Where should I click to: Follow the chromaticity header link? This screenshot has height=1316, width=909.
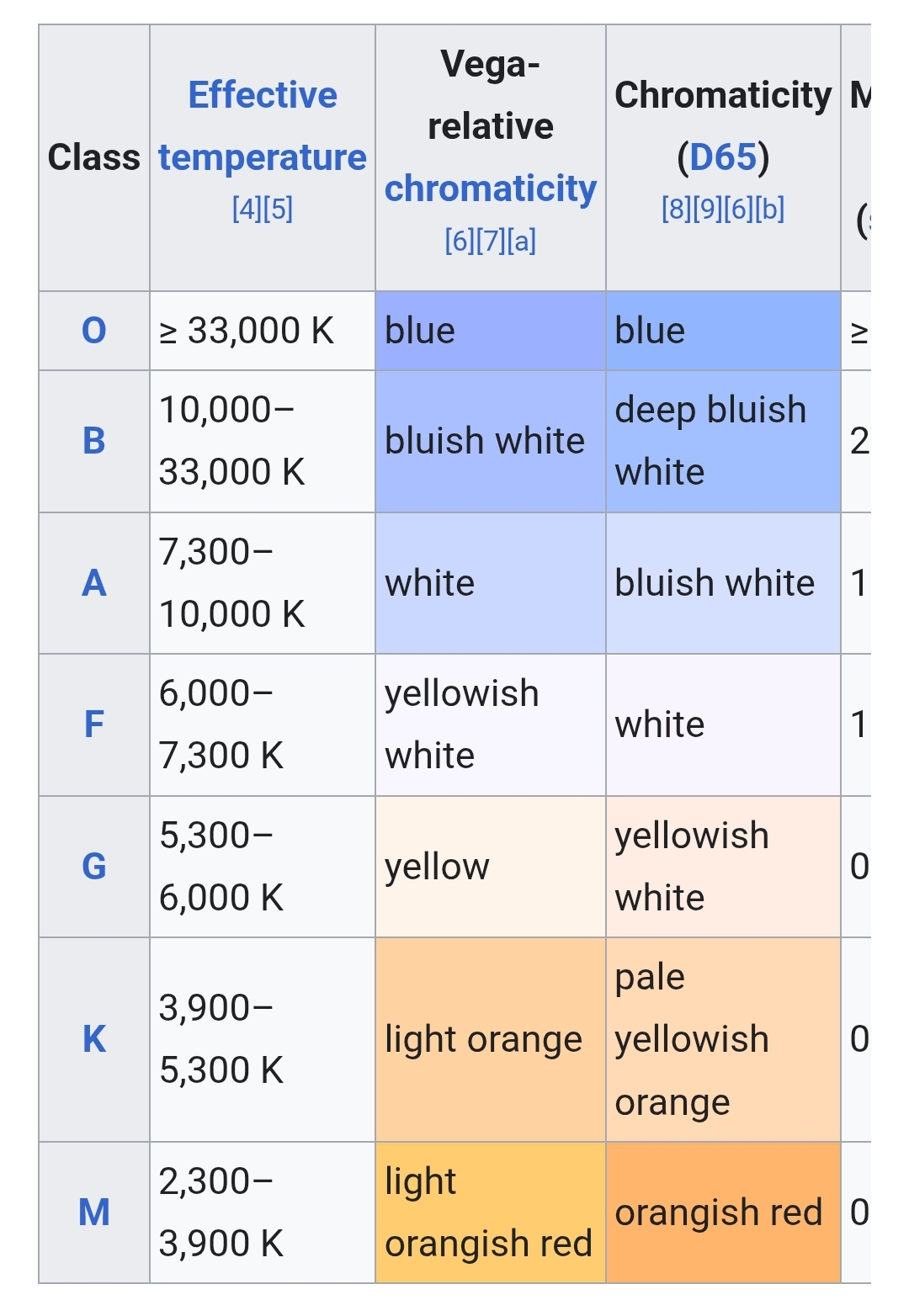[x=491, y=188]
